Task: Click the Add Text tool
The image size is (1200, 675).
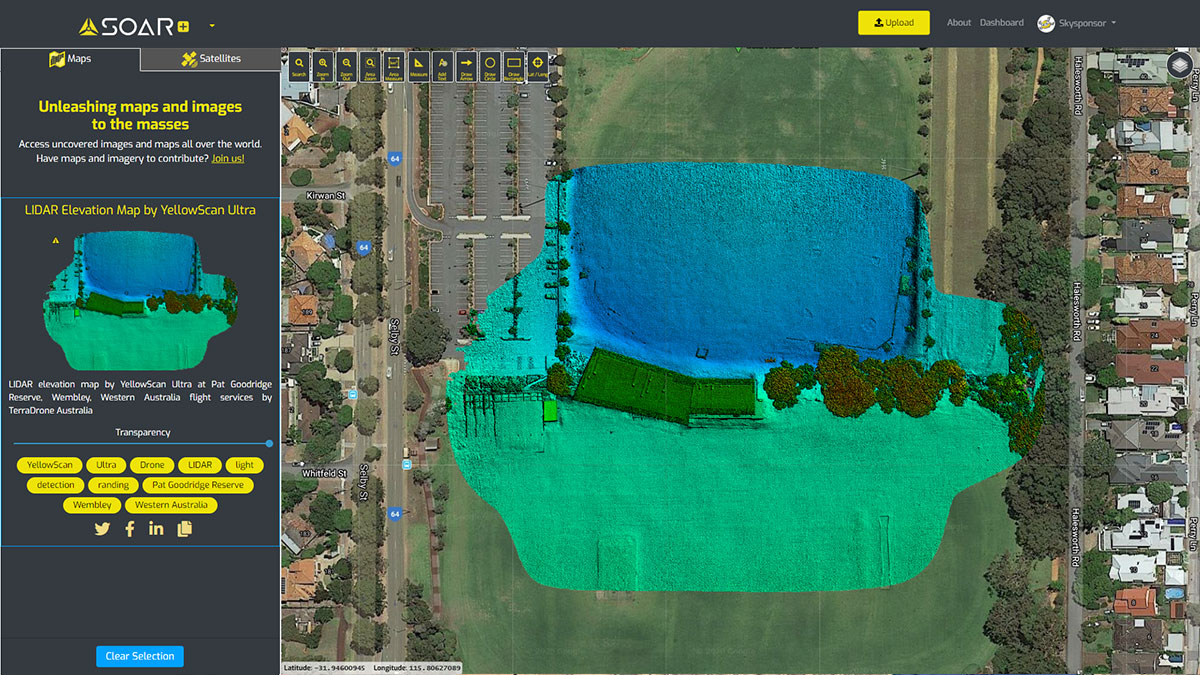Action: coord(443,65)
